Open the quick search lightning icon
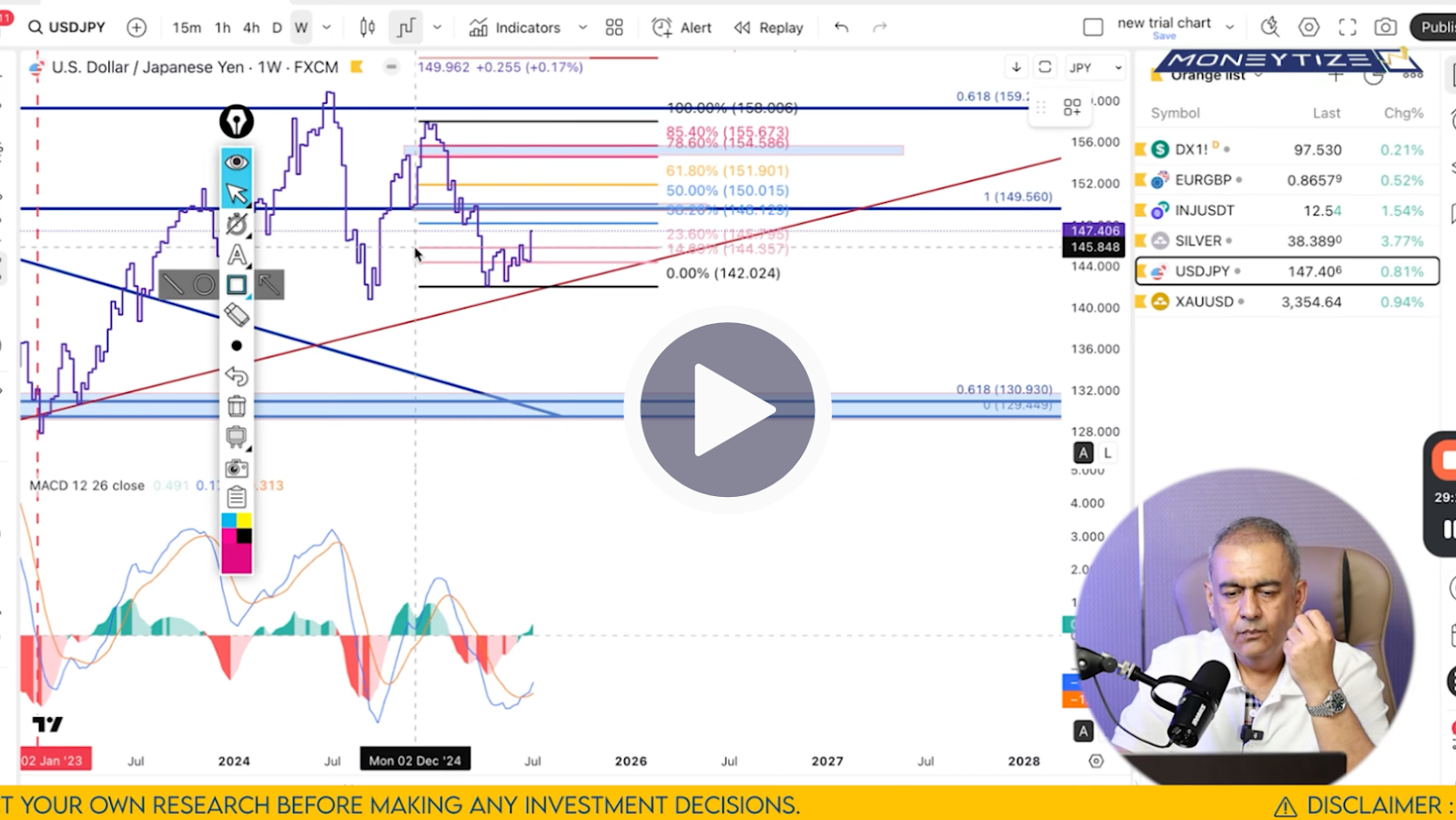This screenshot has width=1456, height=820. 1269,27
